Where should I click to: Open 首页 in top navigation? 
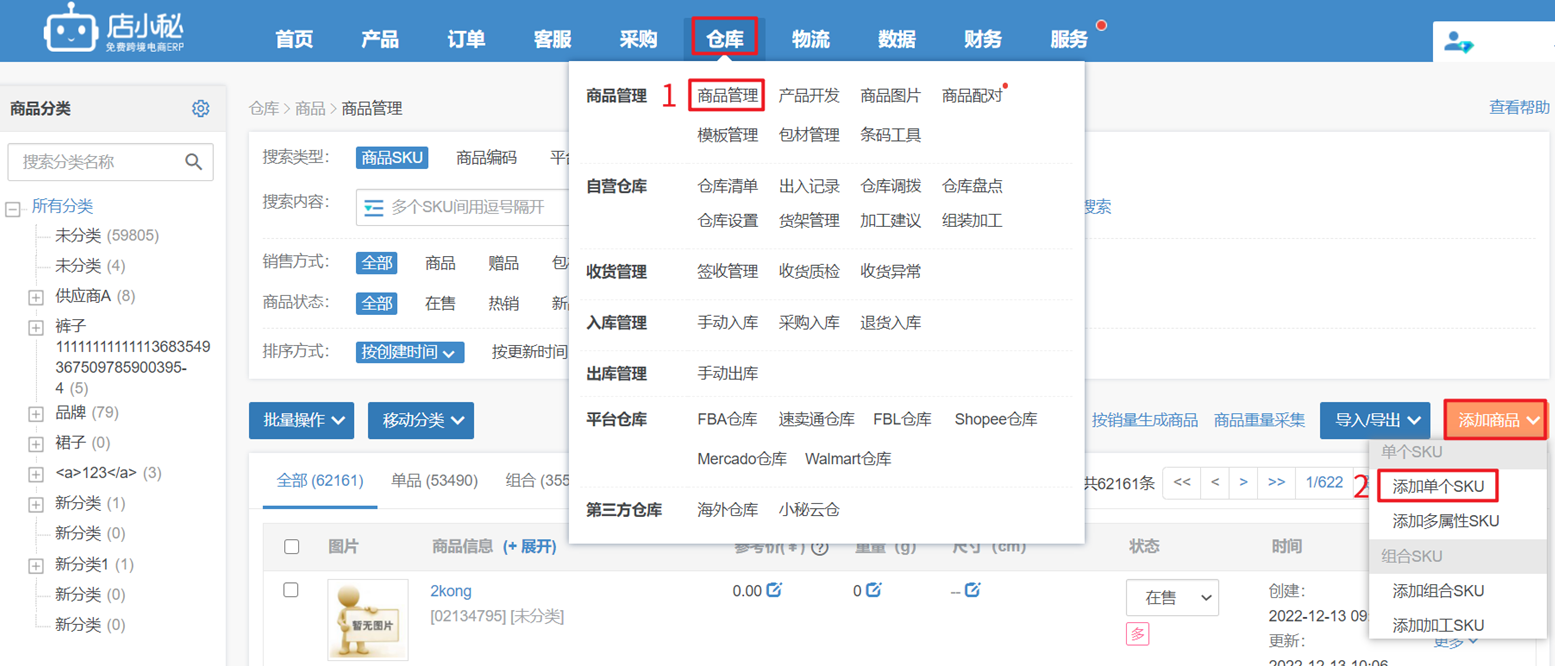[x=294, y=39]
